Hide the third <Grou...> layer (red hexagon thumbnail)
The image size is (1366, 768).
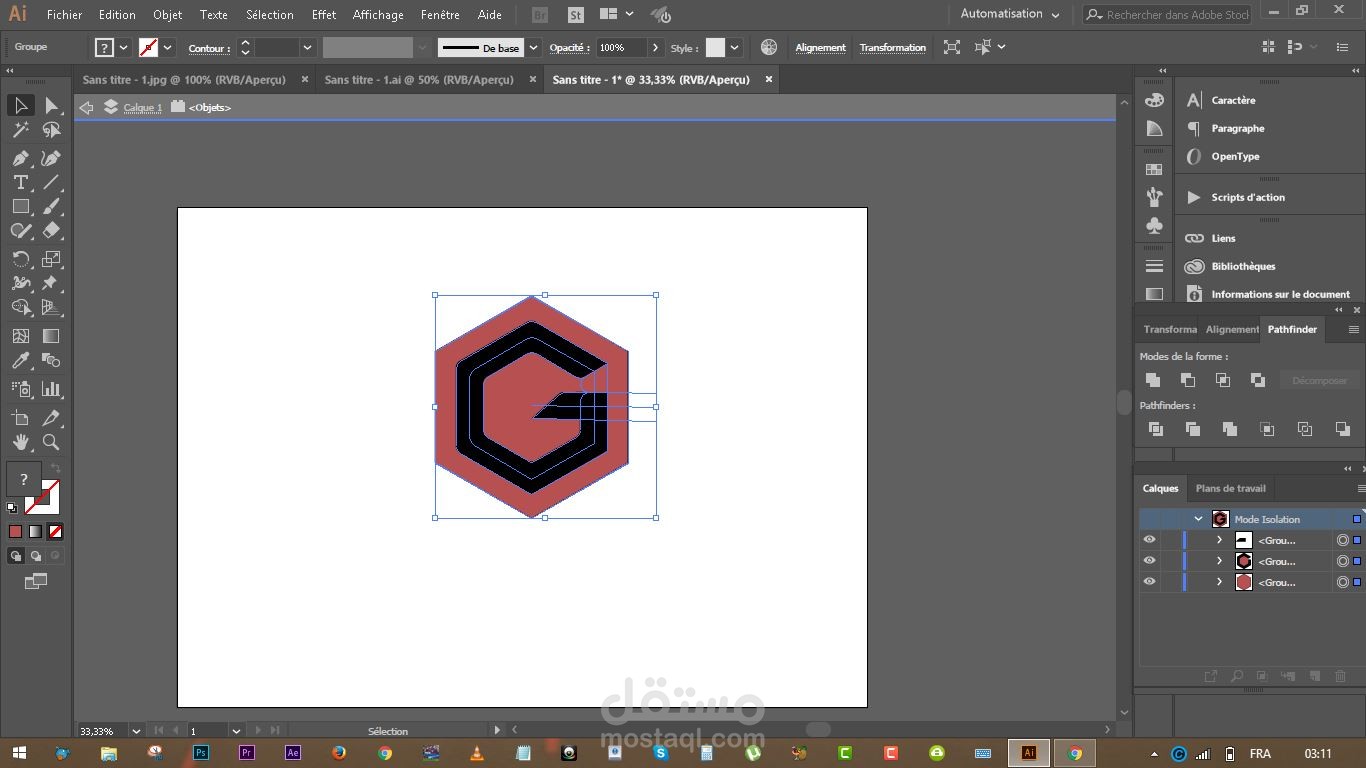[x=1149, y=582]
